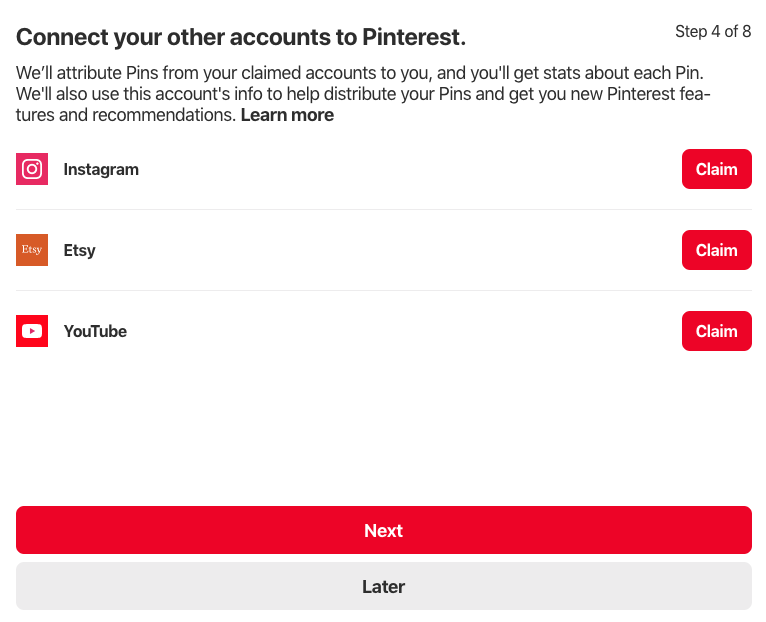Click the divider line below the Etsy row
Image resolution: width=766 pixels, height=622 pixels.
[x=383, y=291]
